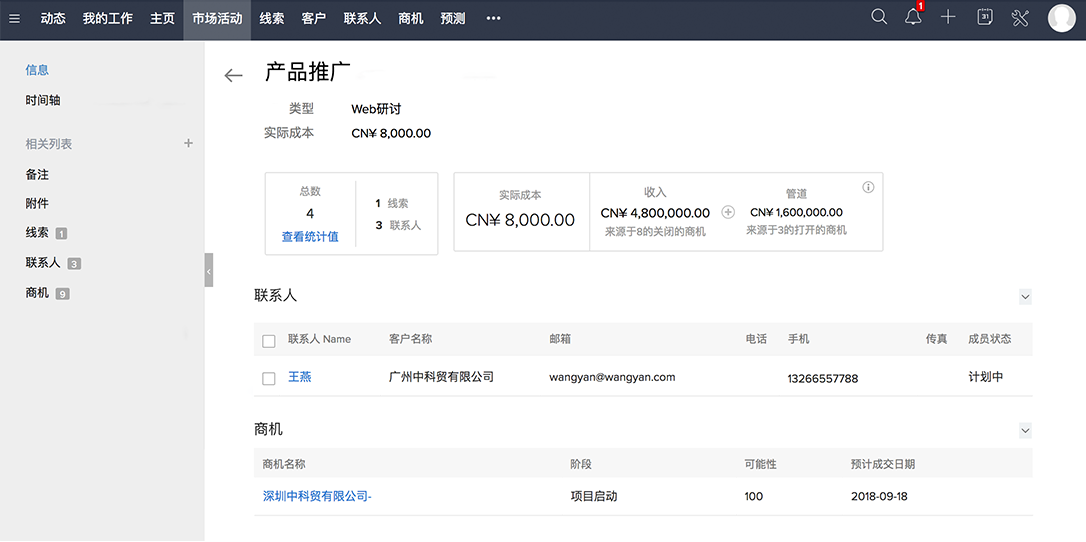Click the user profile avatar
This screenshot has width=1086, height=542.
coord(1061,18)
